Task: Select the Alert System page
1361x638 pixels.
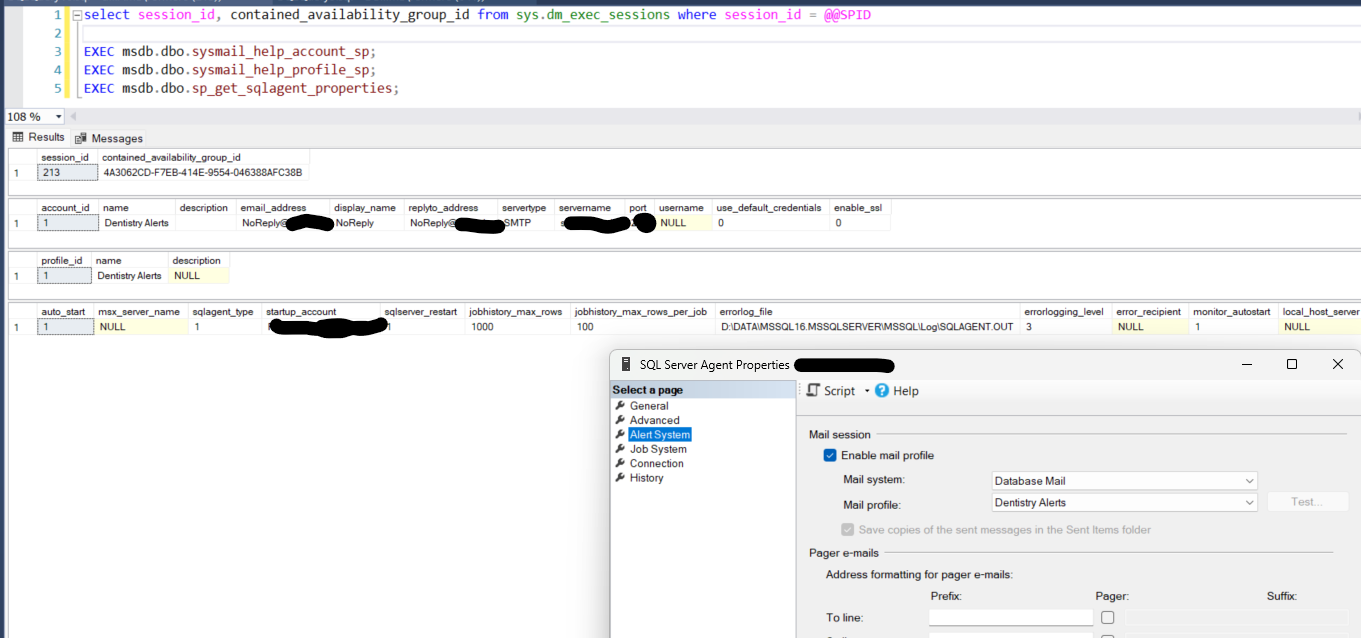Action: click(x=660, y=435)
